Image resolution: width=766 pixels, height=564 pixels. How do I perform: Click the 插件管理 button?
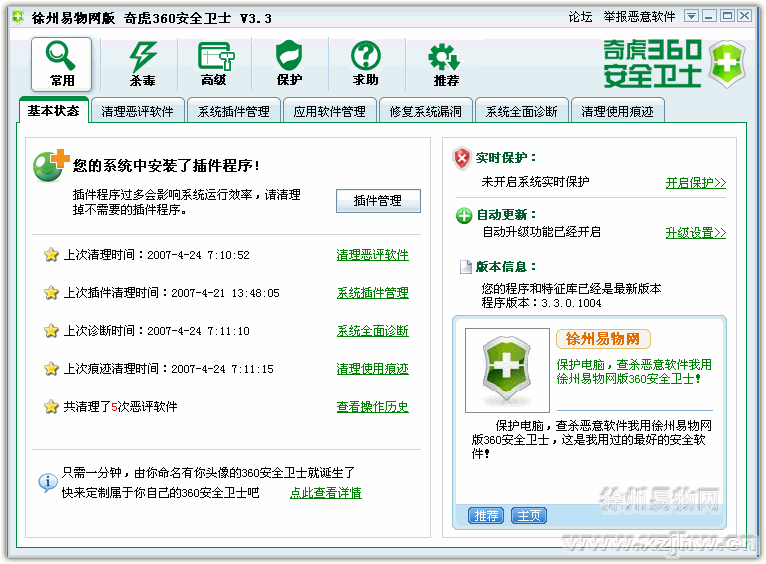point(378,201)
